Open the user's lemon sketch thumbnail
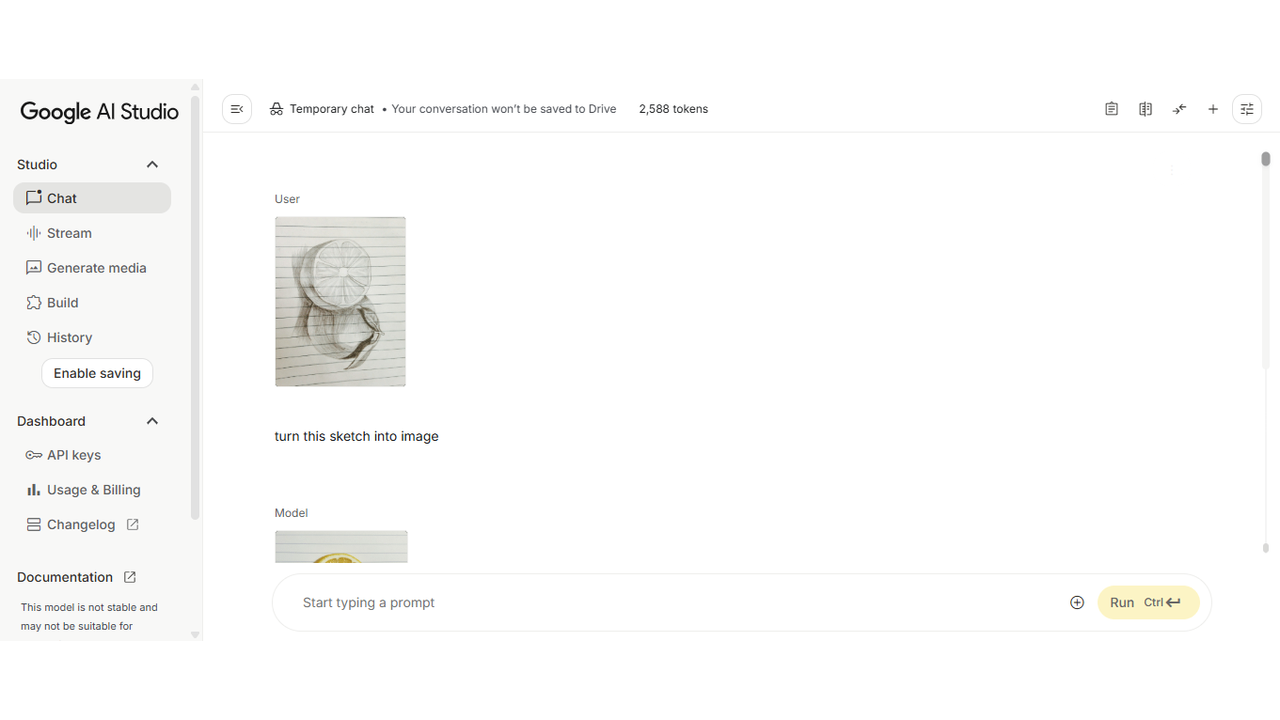 click(340, 301)
